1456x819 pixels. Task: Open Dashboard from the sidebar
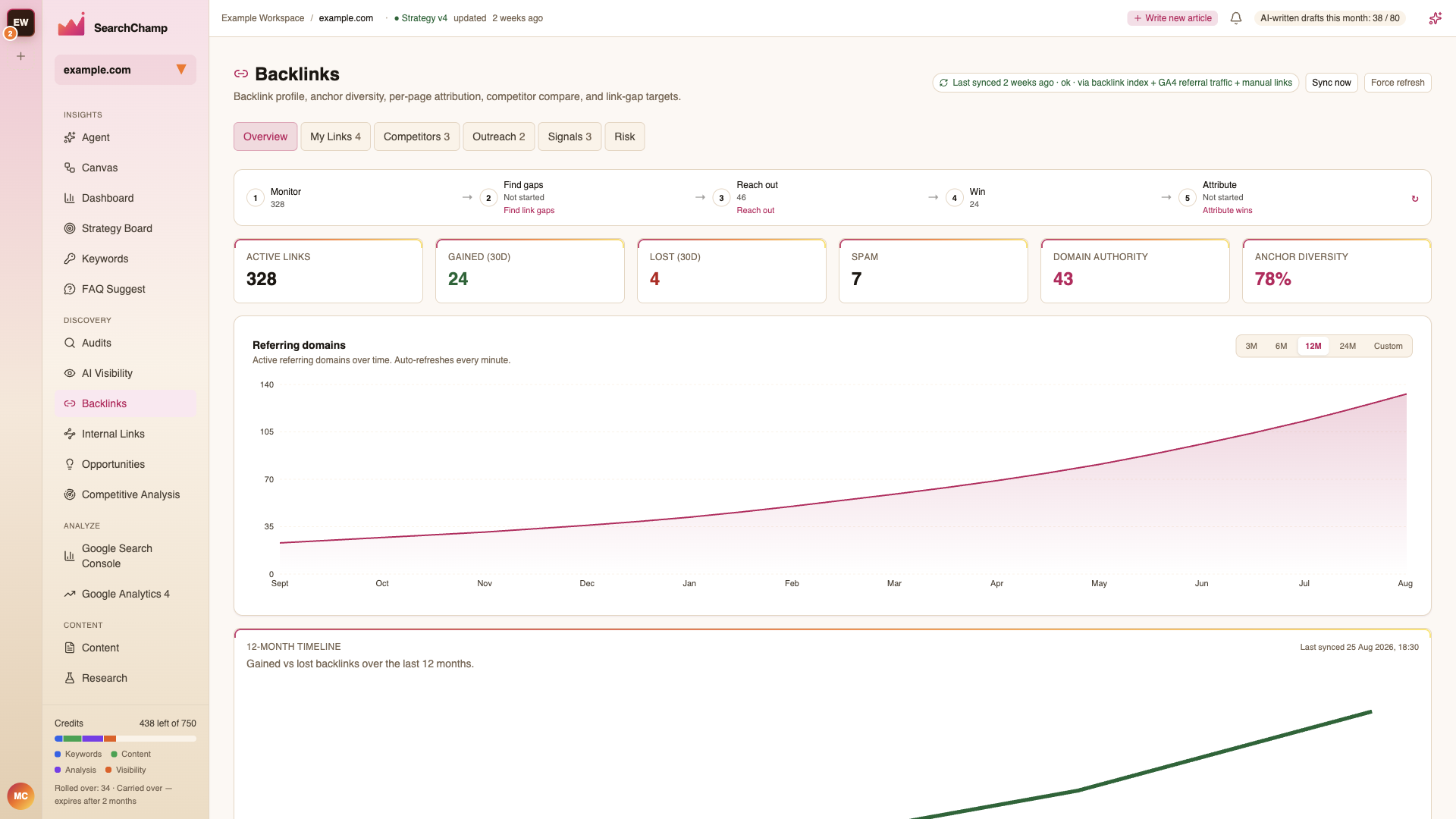click(125, 198)
